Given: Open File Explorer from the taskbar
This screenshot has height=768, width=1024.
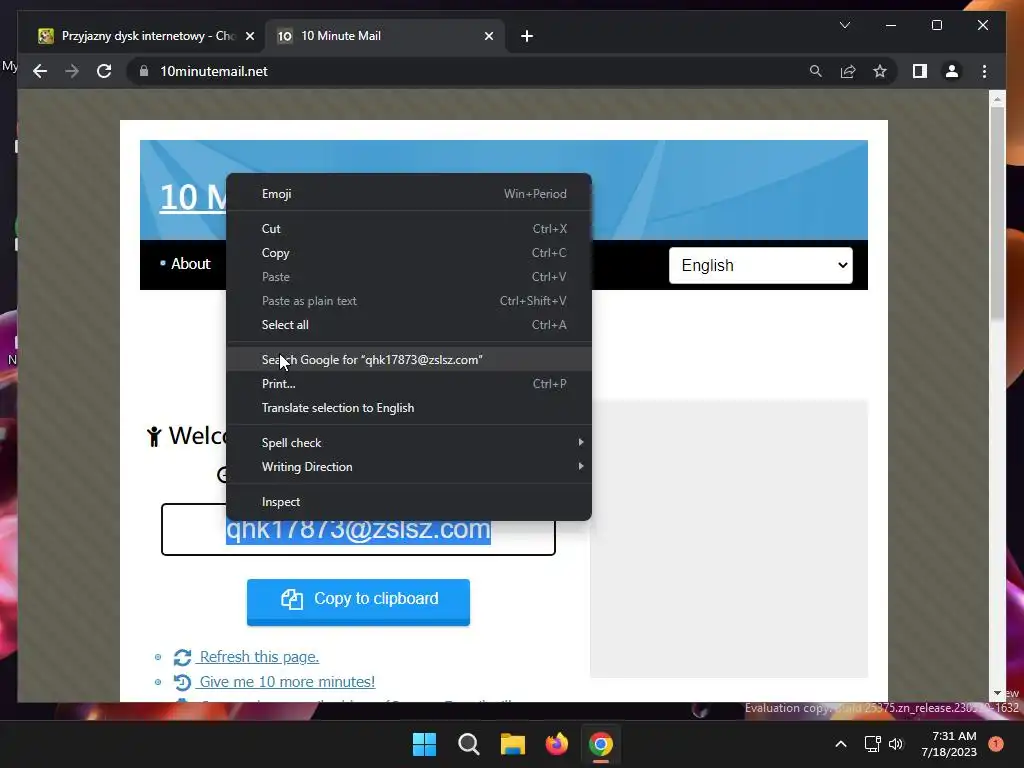Looking at the screenshot, I should [513, 744].
